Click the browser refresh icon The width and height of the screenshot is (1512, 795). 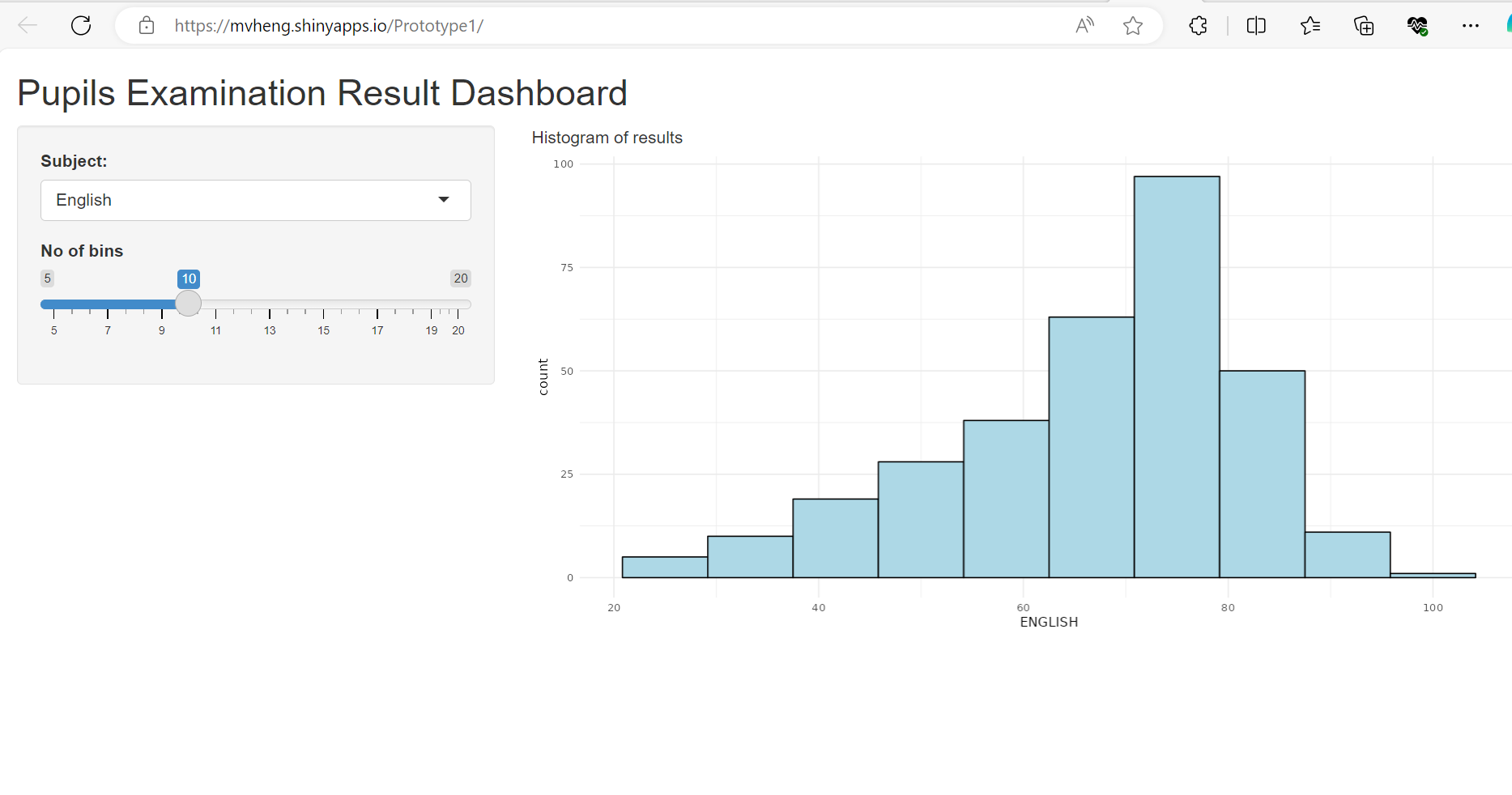tap(81, 26)
